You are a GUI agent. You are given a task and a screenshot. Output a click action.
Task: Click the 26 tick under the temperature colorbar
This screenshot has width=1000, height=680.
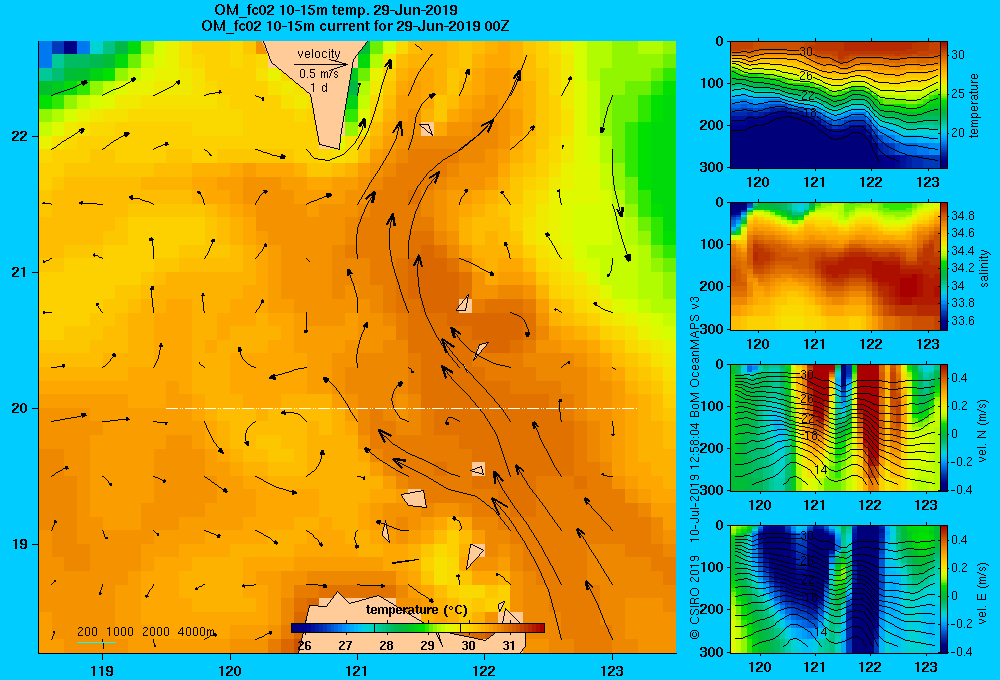click(x=304, y=646)
